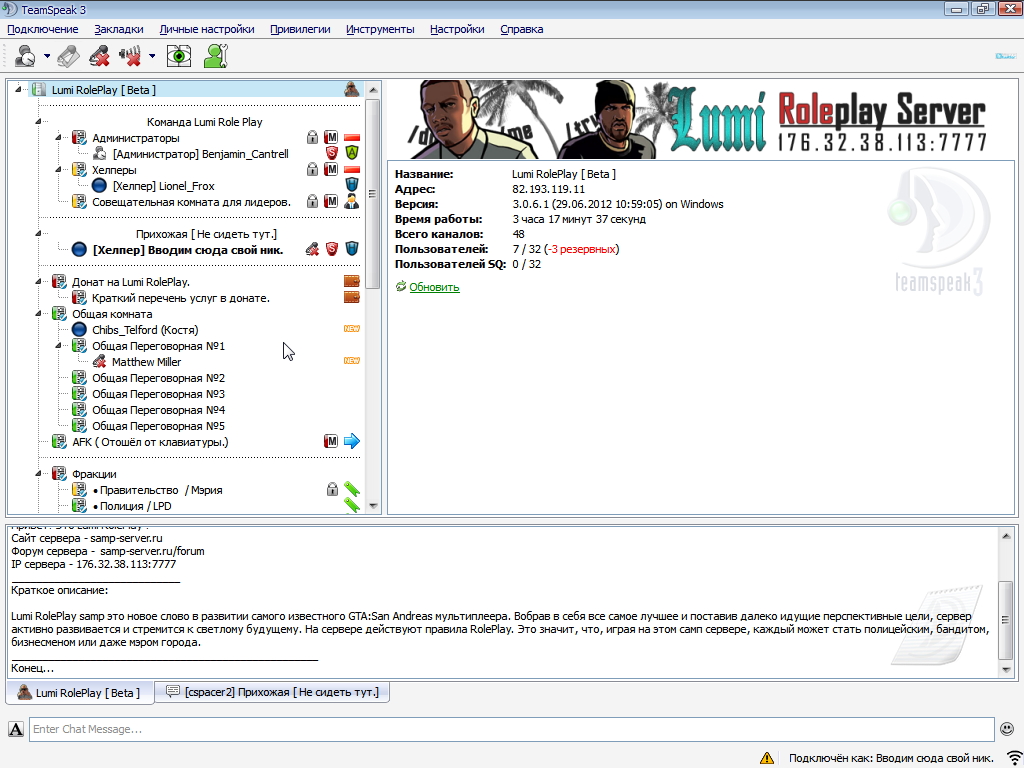
Task: Select Общая Переговорная №2 channel
Action: [158, 378]
